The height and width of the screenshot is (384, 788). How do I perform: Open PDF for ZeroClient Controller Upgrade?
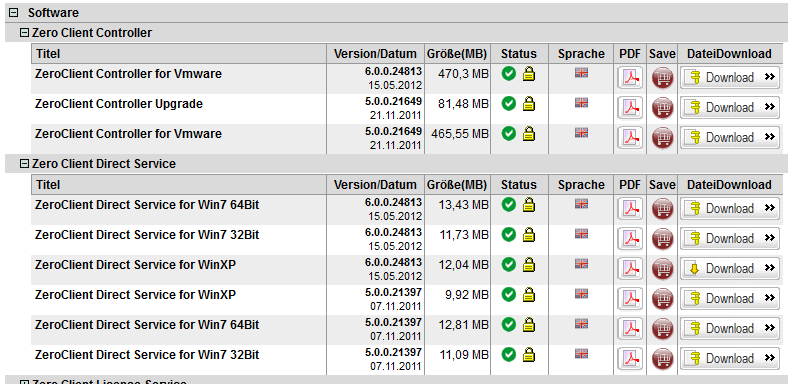pos(630,108)
